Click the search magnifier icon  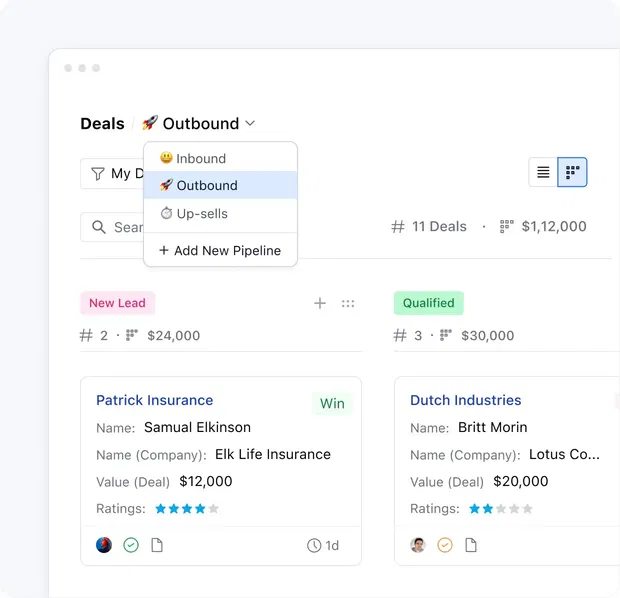pos(98,227)
